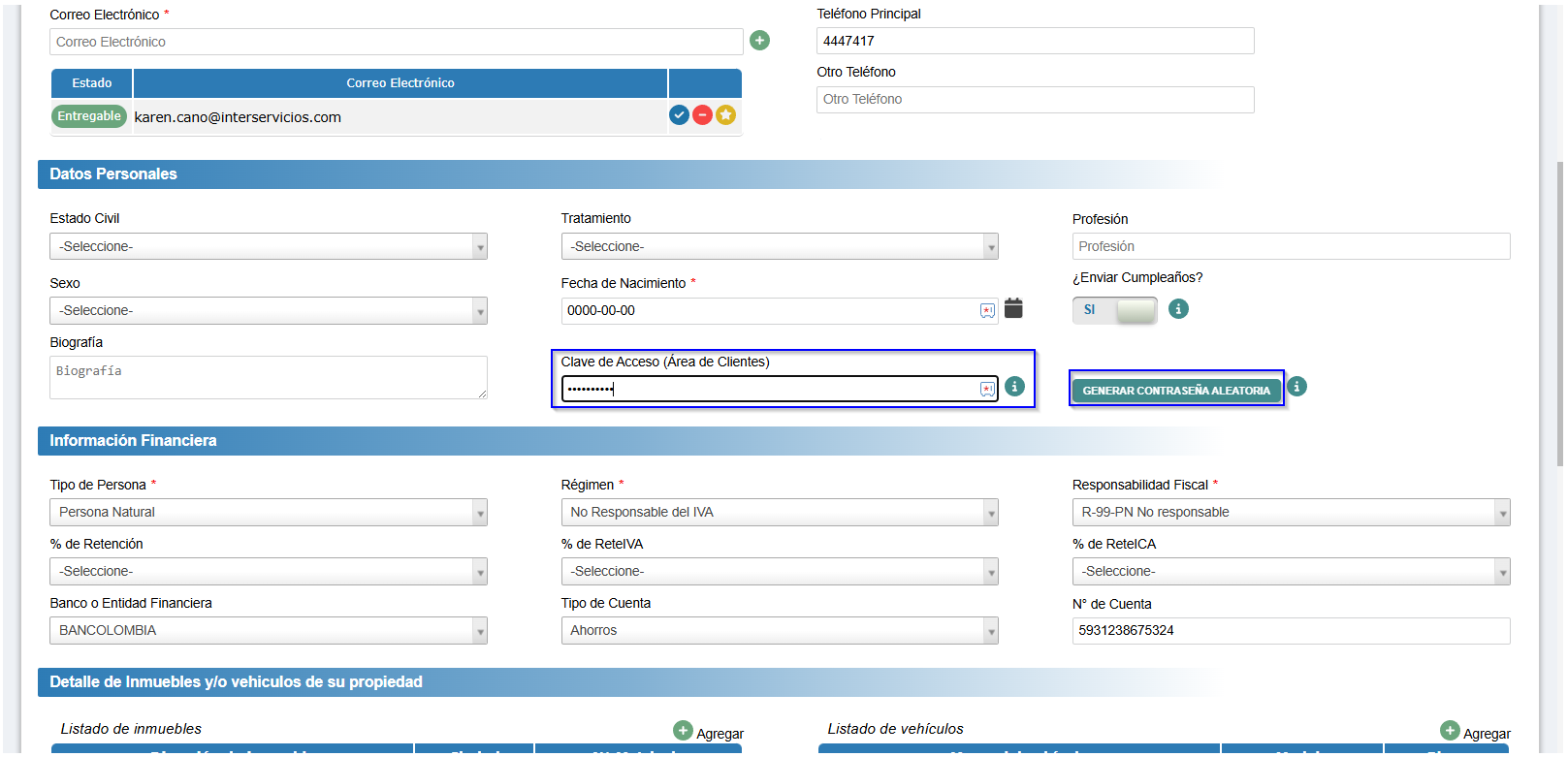Open calendar picker beside Fecha de Nacimiento
Screen dimensions: 1568x757
tap(1013, 308)
